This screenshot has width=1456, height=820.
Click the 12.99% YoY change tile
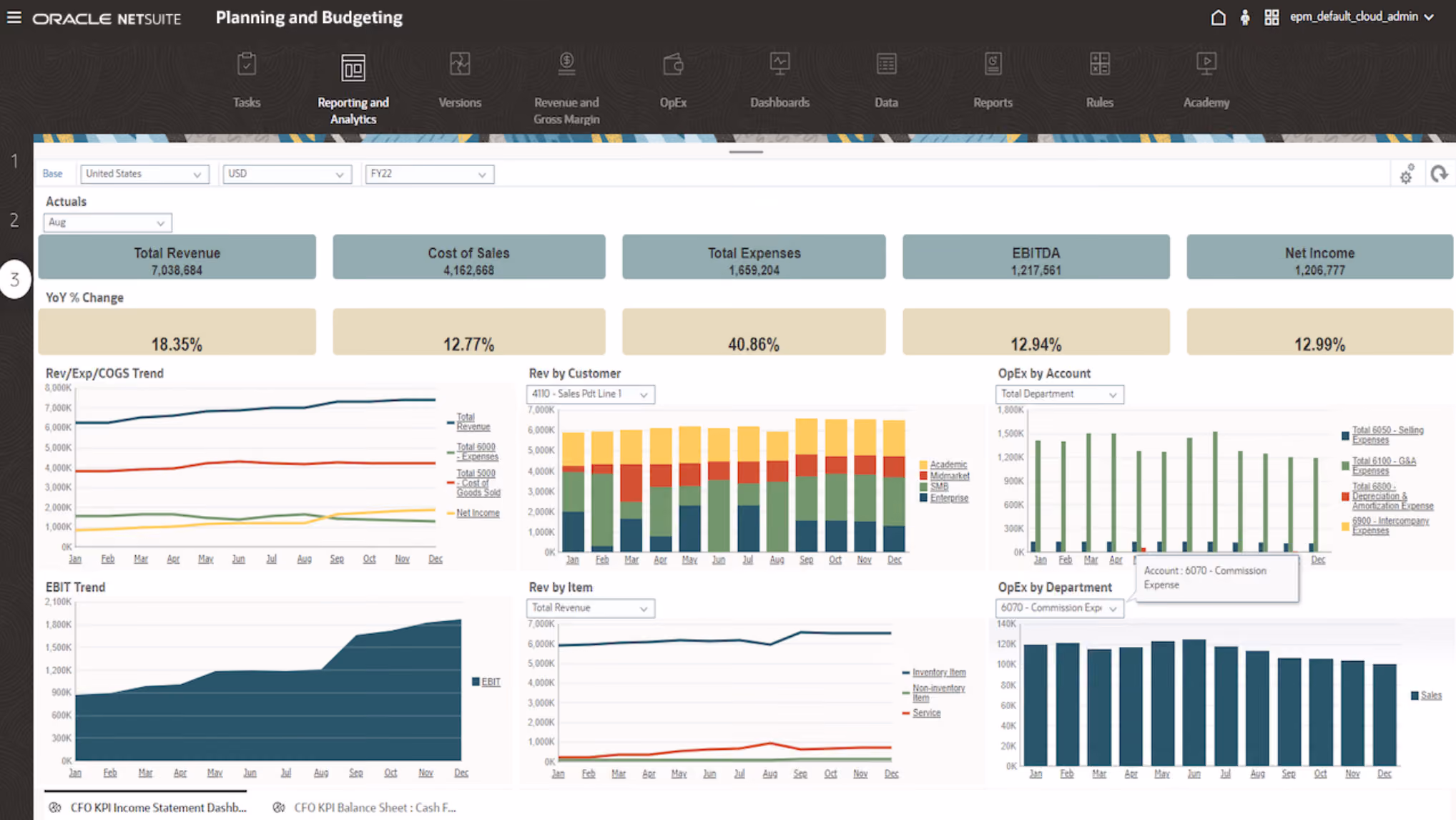coord(1319,332)
